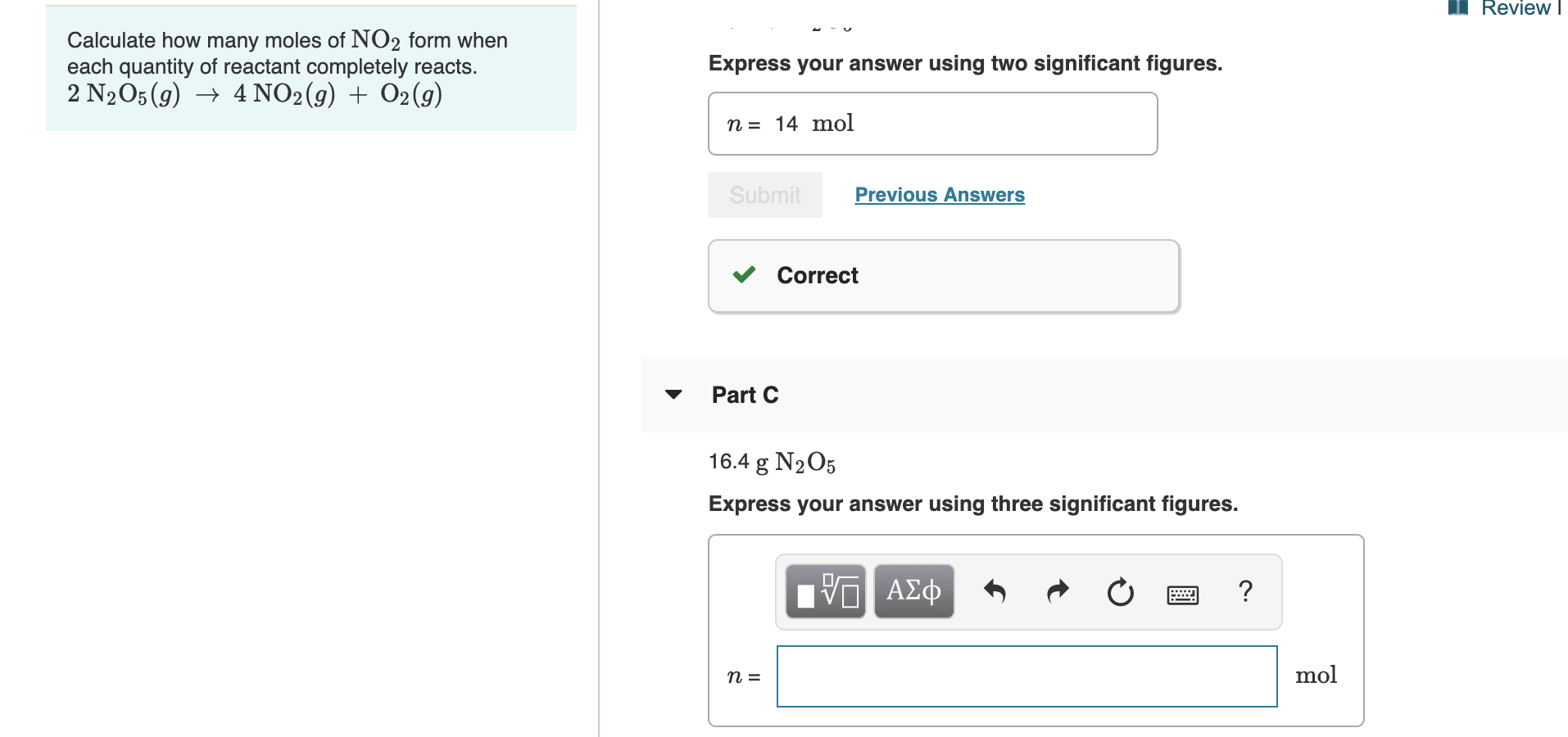Click the grayed Submit button

[764, 195]
